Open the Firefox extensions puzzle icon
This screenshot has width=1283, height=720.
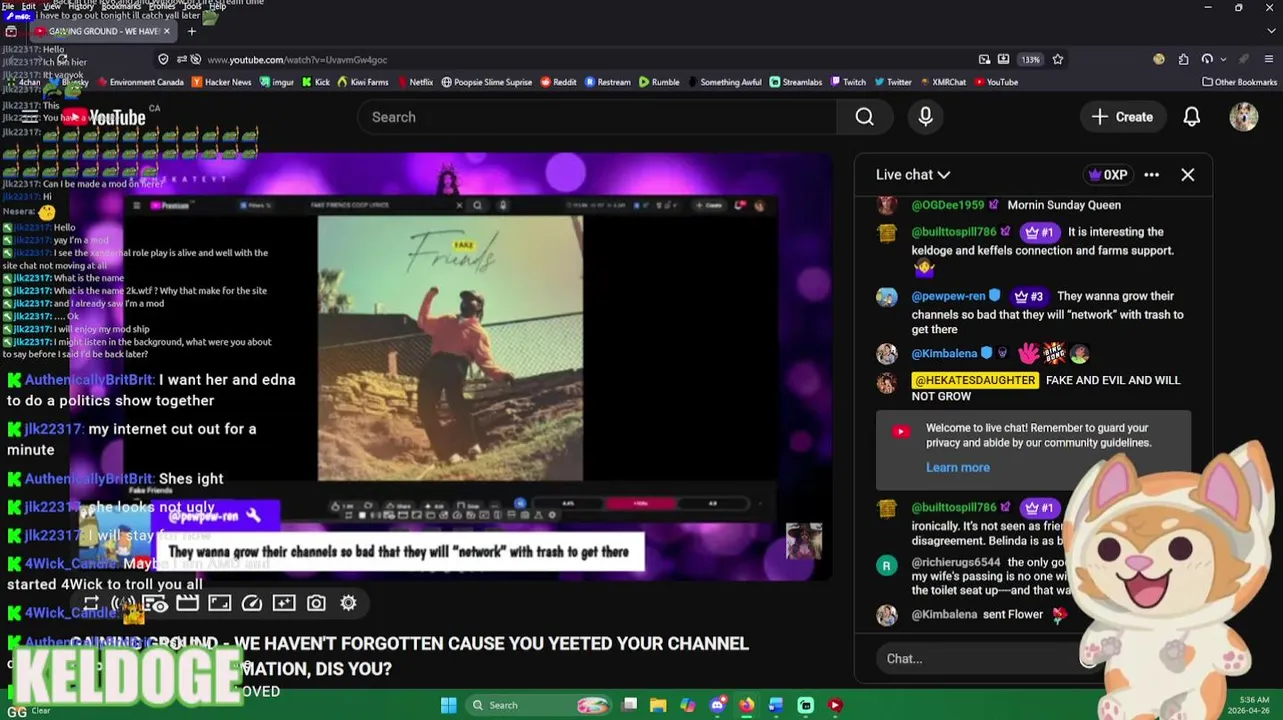pos(1183,59)
